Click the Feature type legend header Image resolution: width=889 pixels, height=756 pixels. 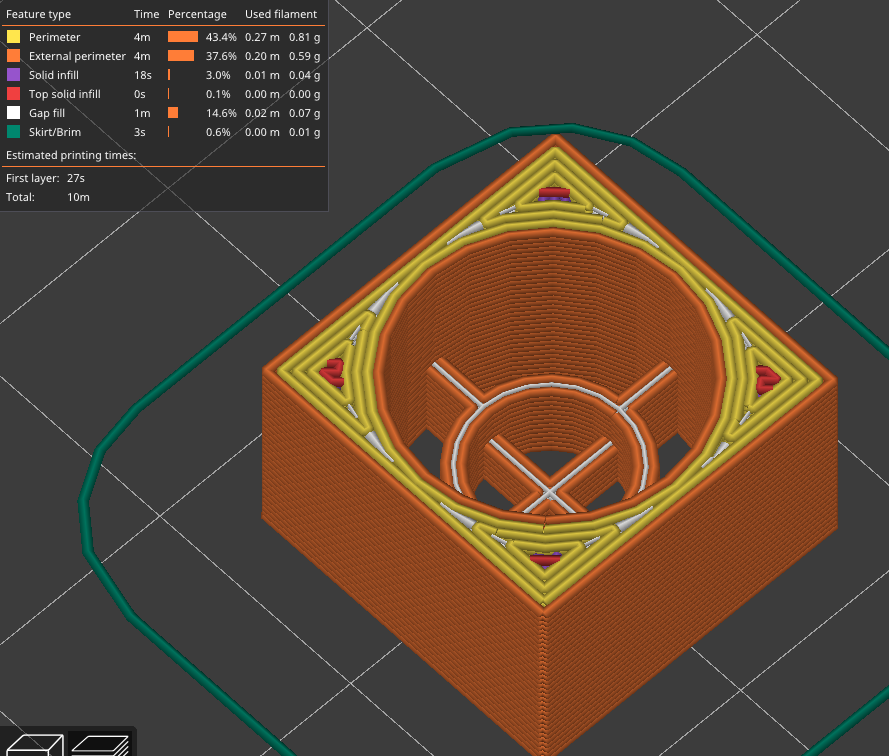[x=39, y=15]
